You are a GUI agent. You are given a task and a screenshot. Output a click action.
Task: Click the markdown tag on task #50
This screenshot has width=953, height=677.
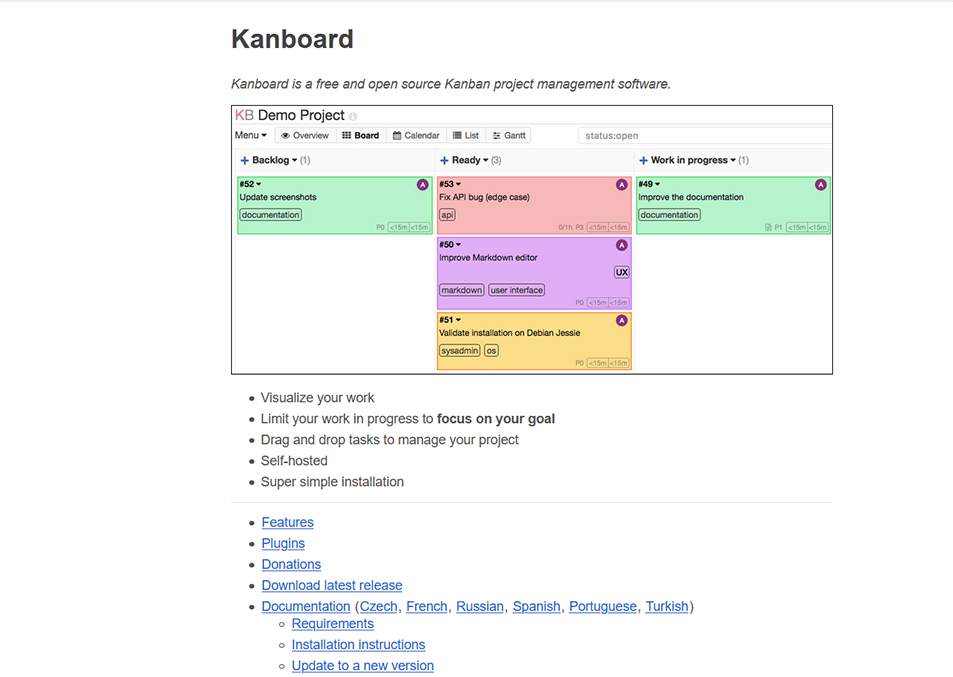[x=461, y=290]
